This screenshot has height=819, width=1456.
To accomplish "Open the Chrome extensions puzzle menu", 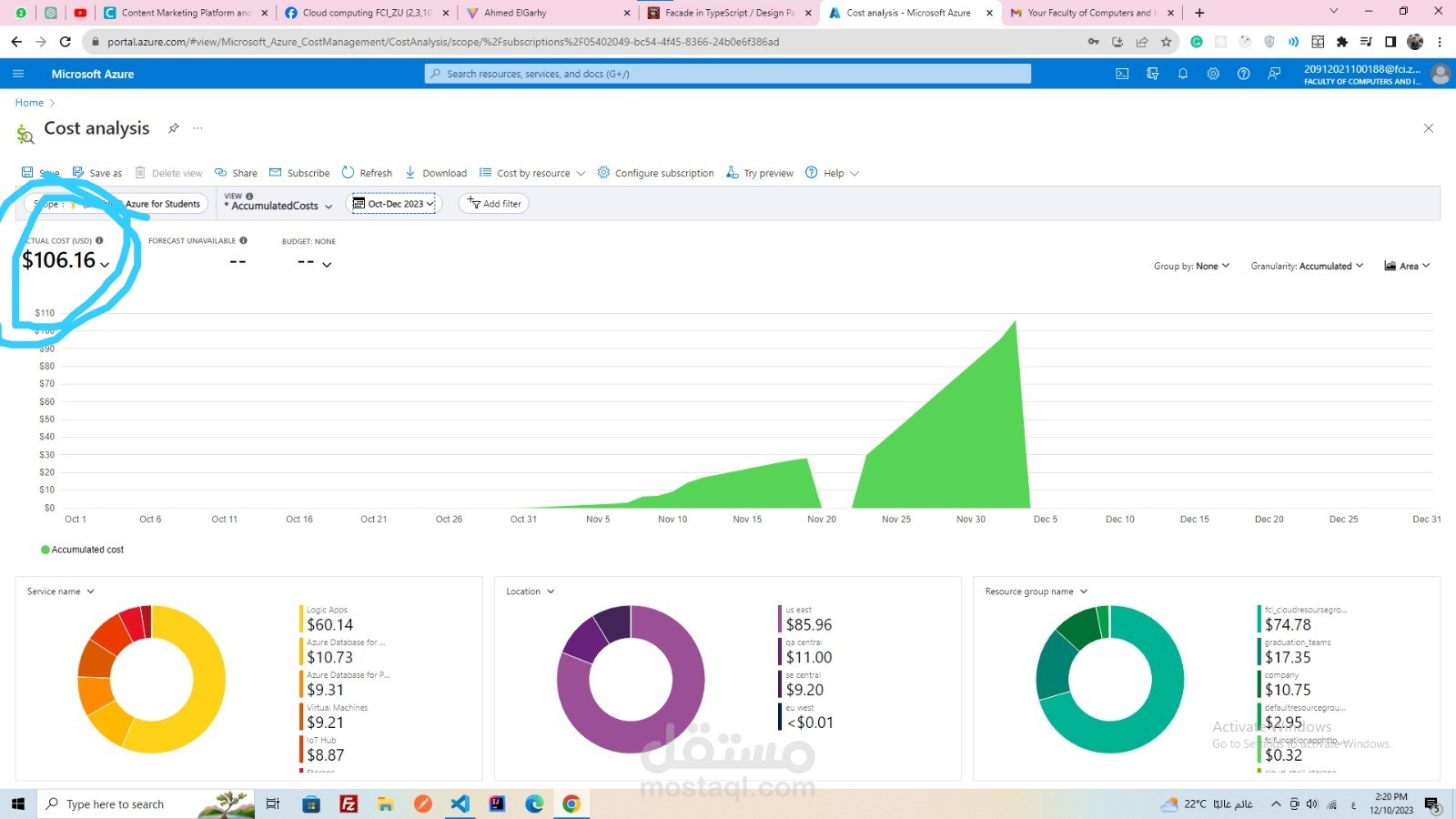I will point(1341,42).
